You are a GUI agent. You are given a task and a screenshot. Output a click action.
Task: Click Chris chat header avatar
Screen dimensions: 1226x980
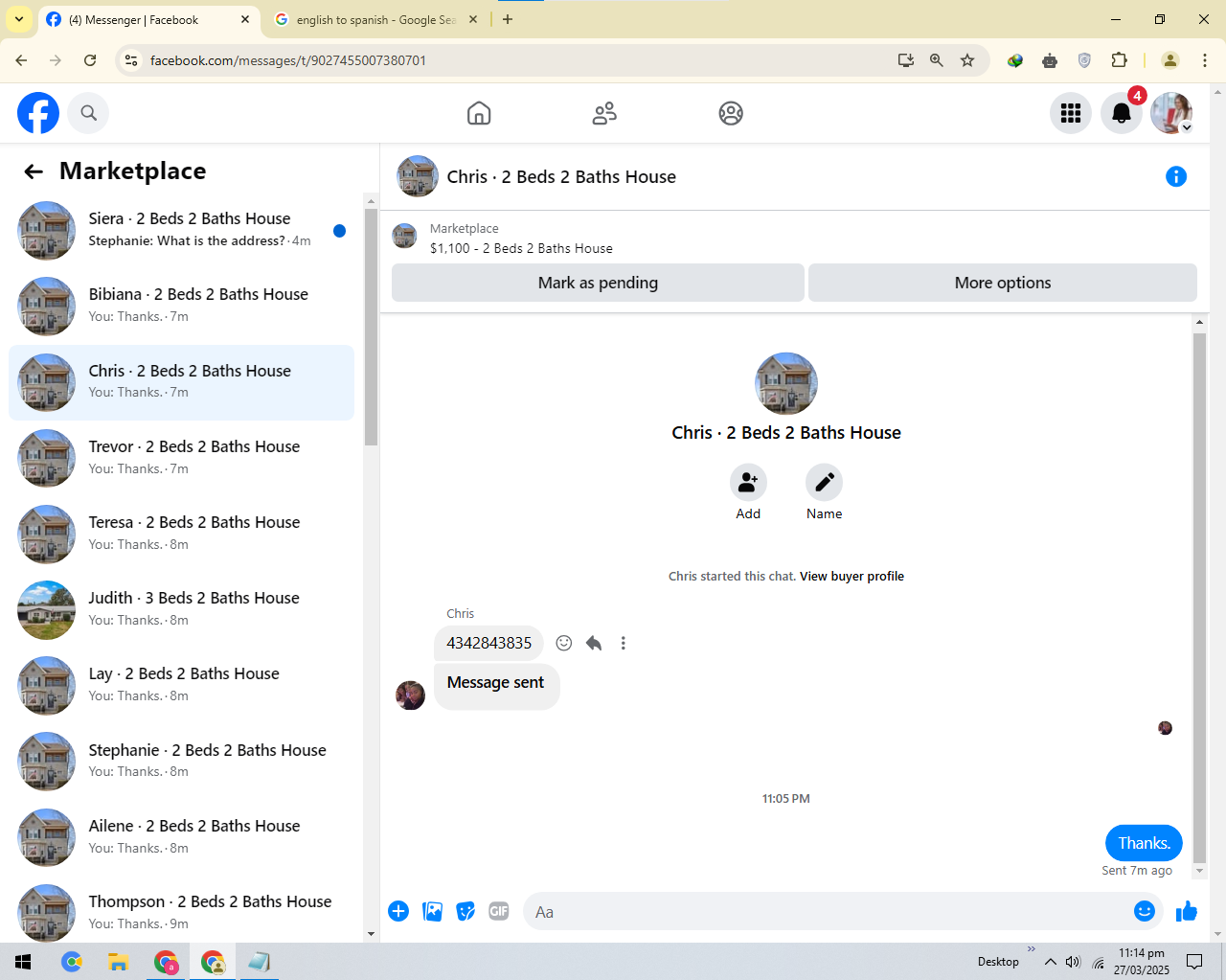[418, 176]
